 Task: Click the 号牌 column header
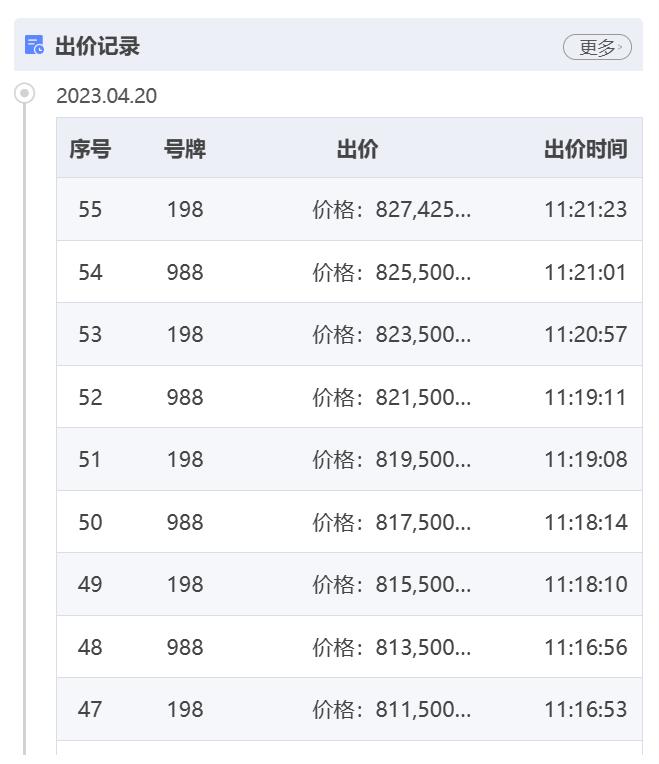[x=185, y=149]
